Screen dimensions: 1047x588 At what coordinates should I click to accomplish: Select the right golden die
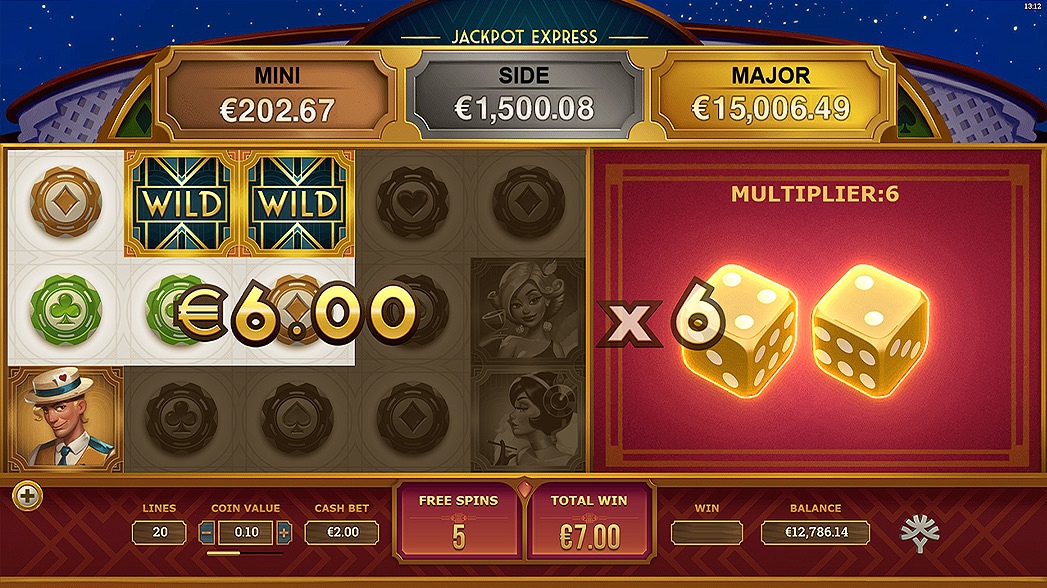[869, 330]
